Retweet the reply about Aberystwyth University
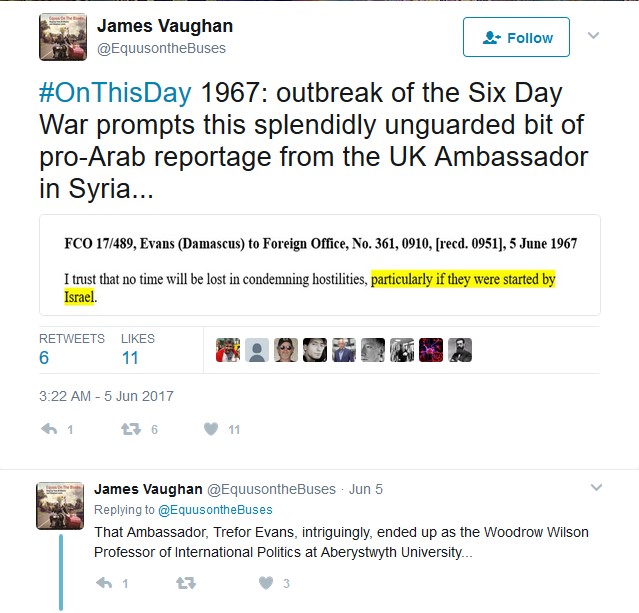Screen dimensions: 639x613 (186, 583)
